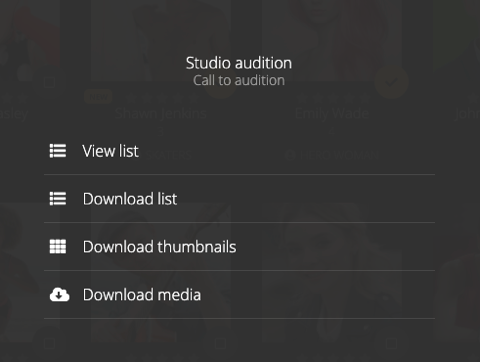Choose the Download media option
480x362 pixels.
[x=239, y=295]
